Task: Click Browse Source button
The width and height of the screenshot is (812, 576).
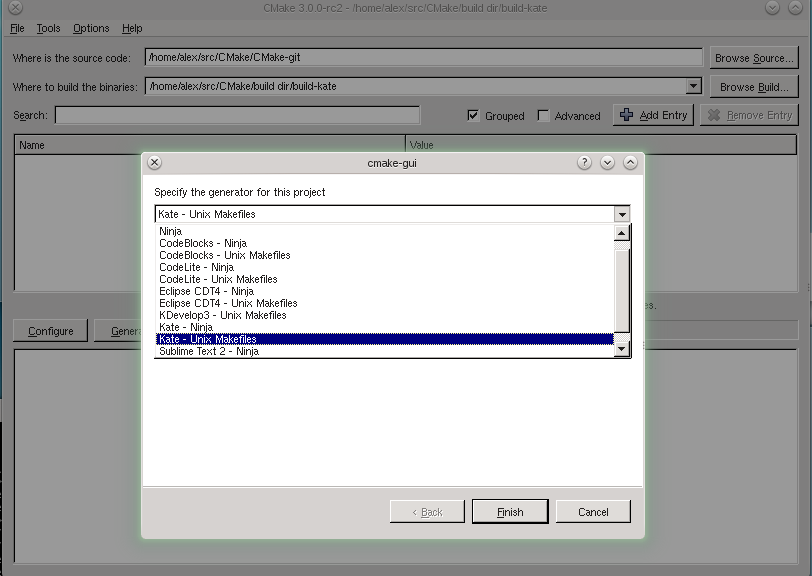Action: (753, 58)
